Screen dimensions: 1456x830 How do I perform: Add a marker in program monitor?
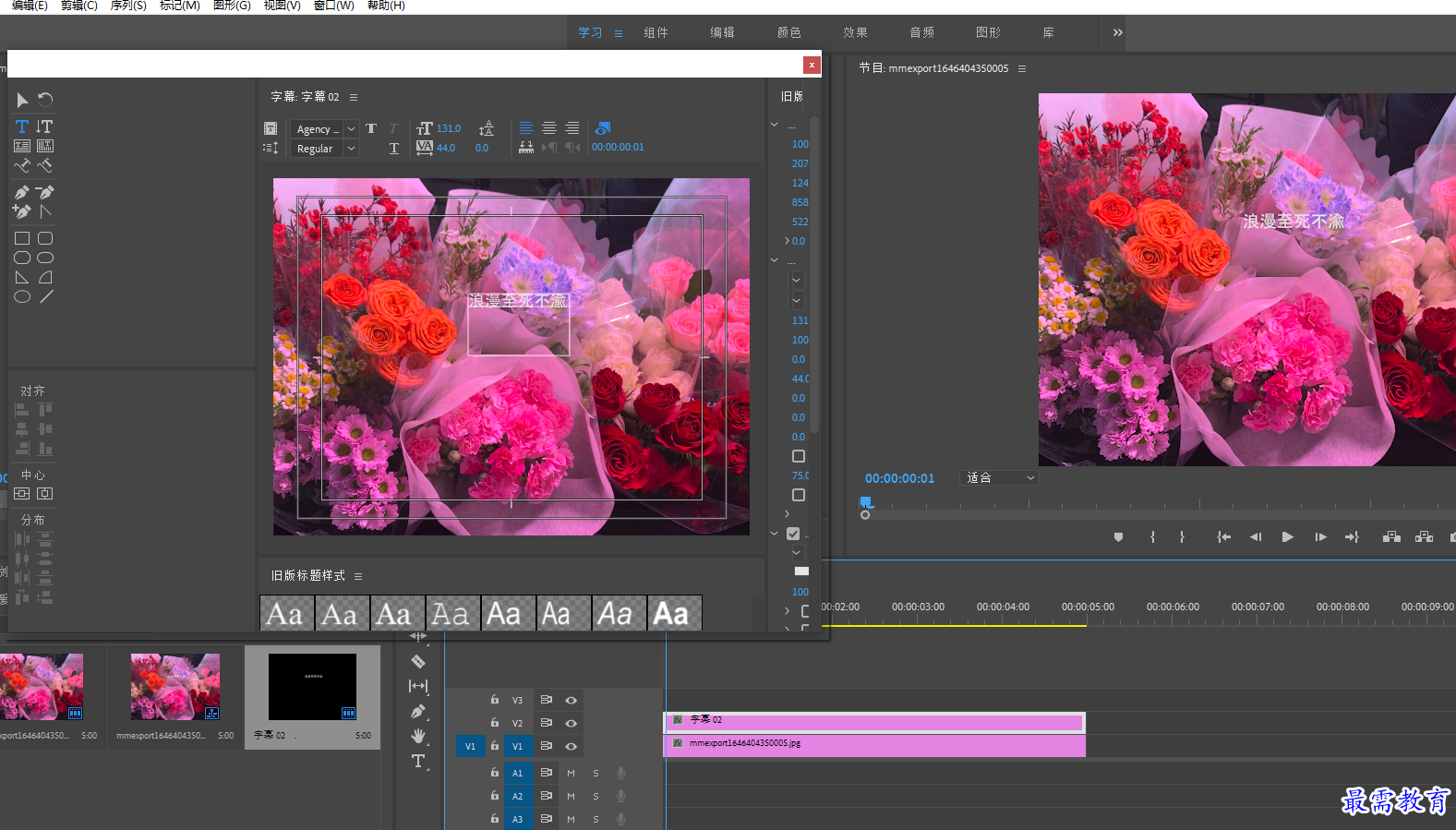click(x=1118, y=536)
